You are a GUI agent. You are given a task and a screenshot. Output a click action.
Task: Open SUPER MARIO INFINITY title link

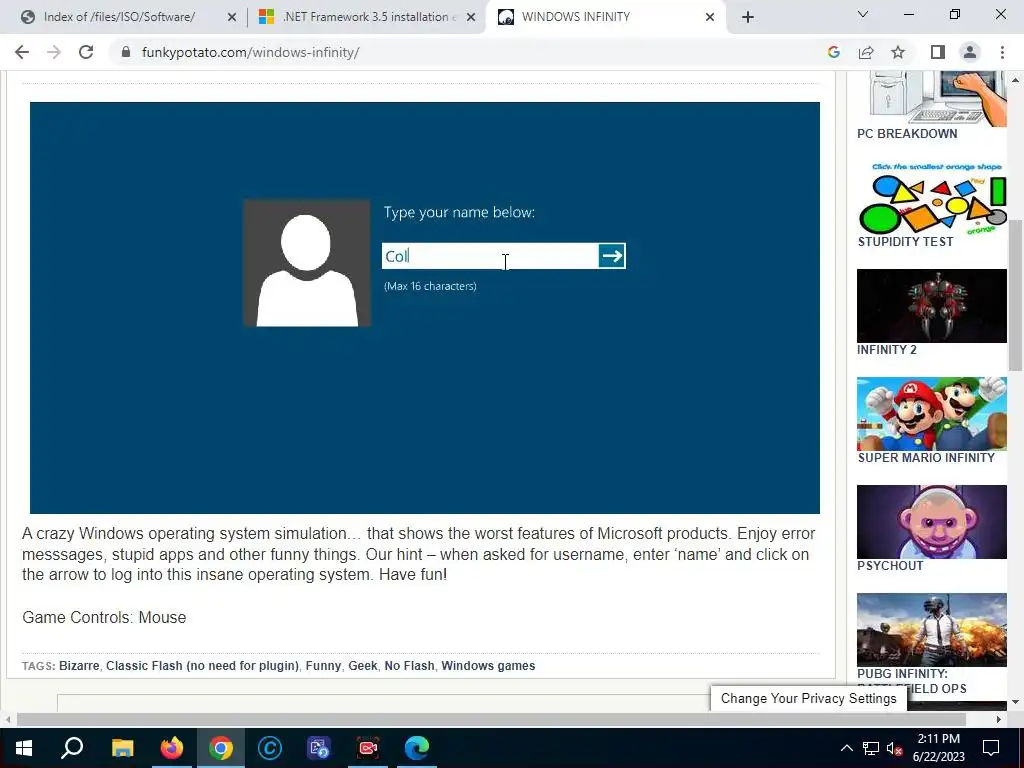(926, 458)
